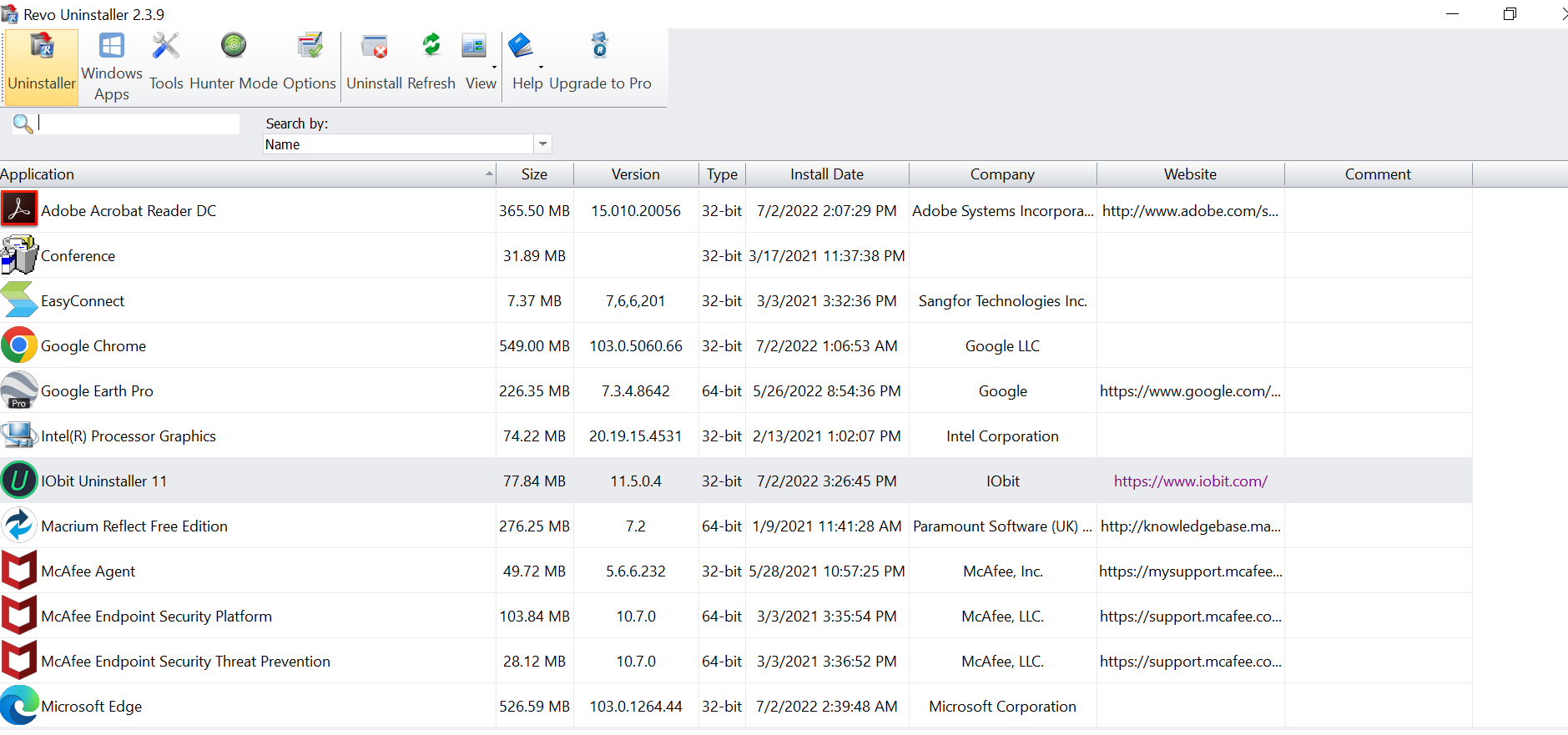Click the search magnifier icon
The width and height of the screenshot is (1568, 735).
click(x=23, y=124)
